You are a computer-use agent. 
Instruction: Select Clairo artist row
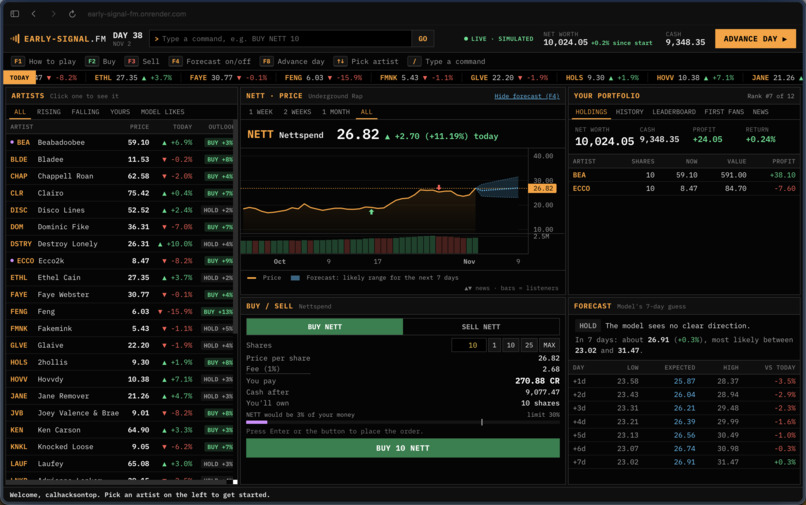pyautogui.click(x=121, y=193)
